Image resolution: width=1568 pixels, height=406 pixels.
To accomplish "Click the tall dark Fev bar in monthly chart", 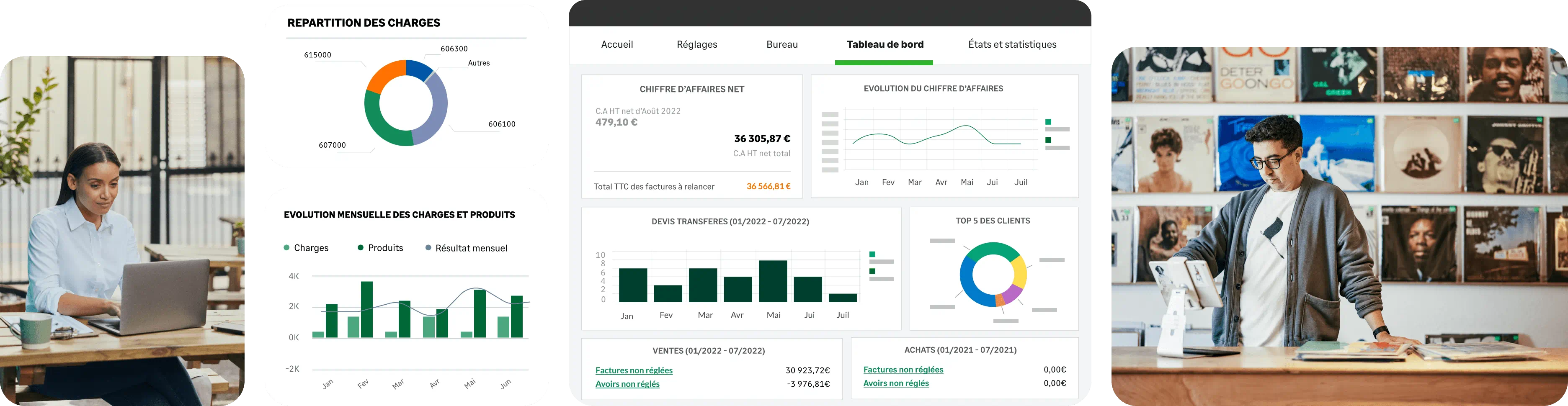I will click(366, 309).
